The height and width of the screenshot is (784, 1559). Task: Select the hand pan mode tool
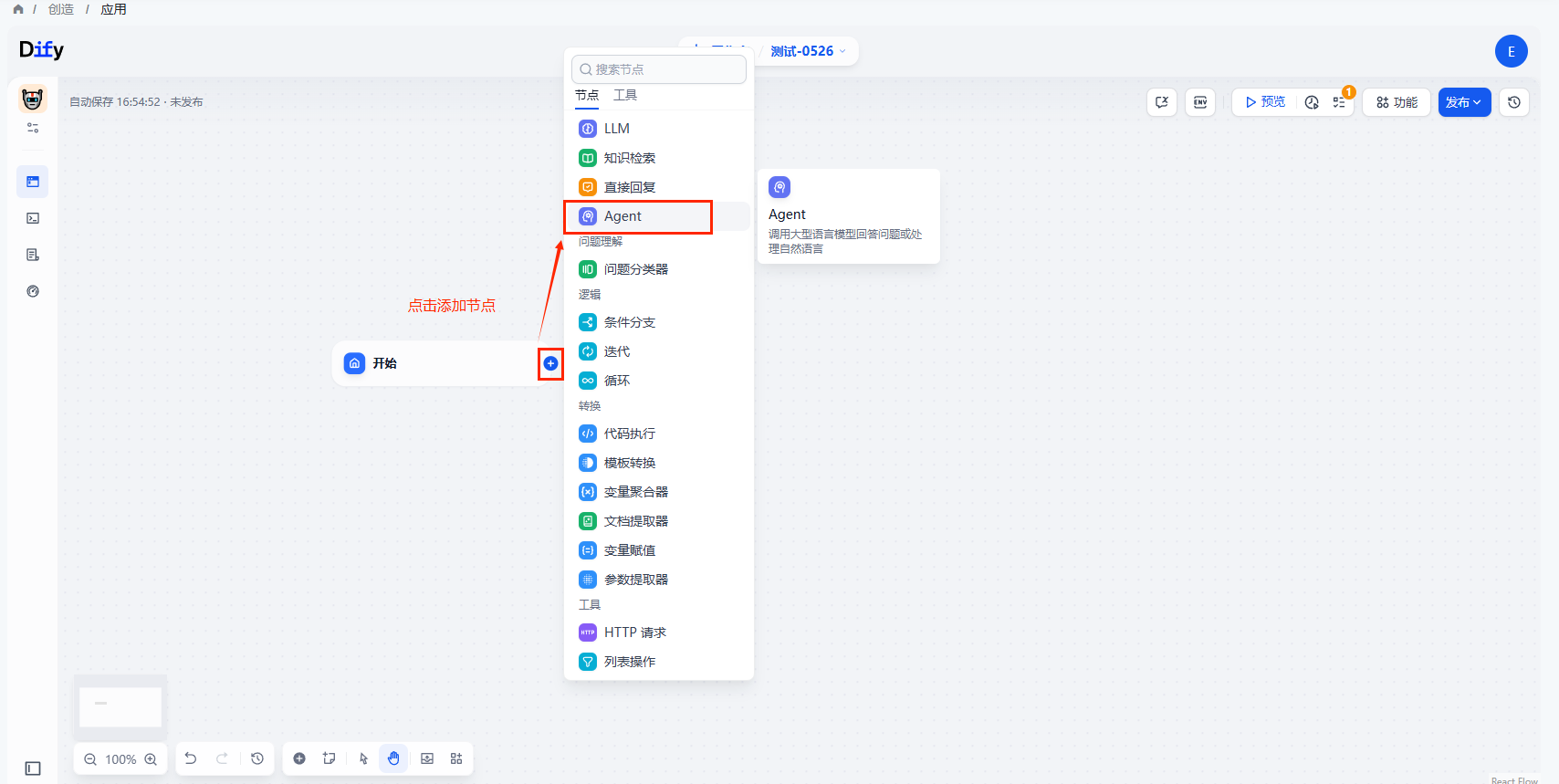393,758
